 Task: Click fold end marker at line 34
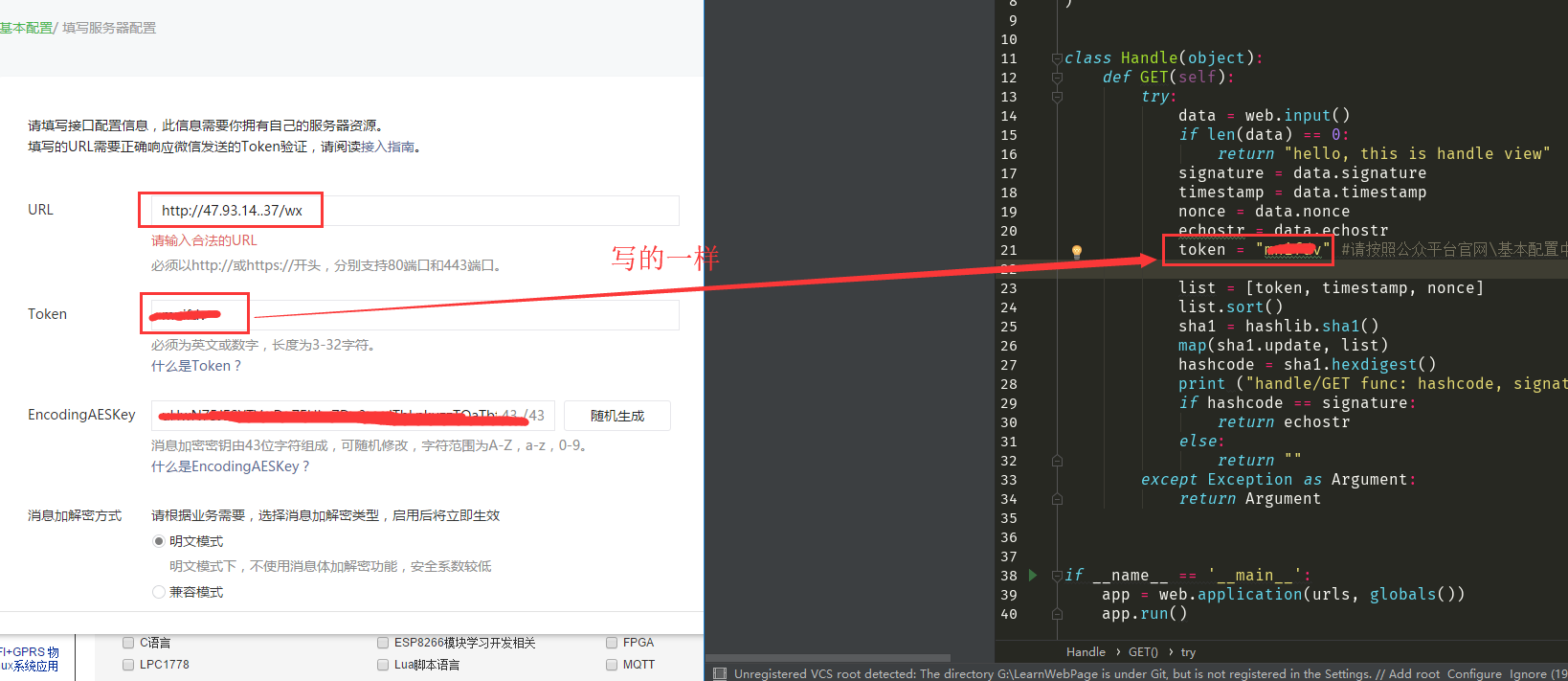coord(1057,499)
